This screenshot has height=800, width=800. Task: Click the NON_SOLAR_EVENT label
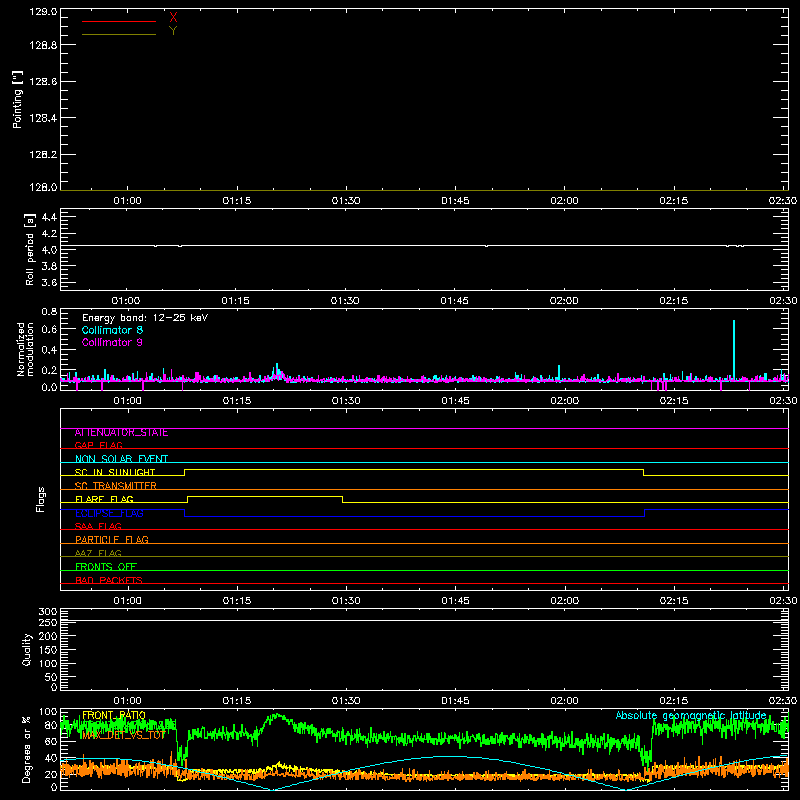121,459
